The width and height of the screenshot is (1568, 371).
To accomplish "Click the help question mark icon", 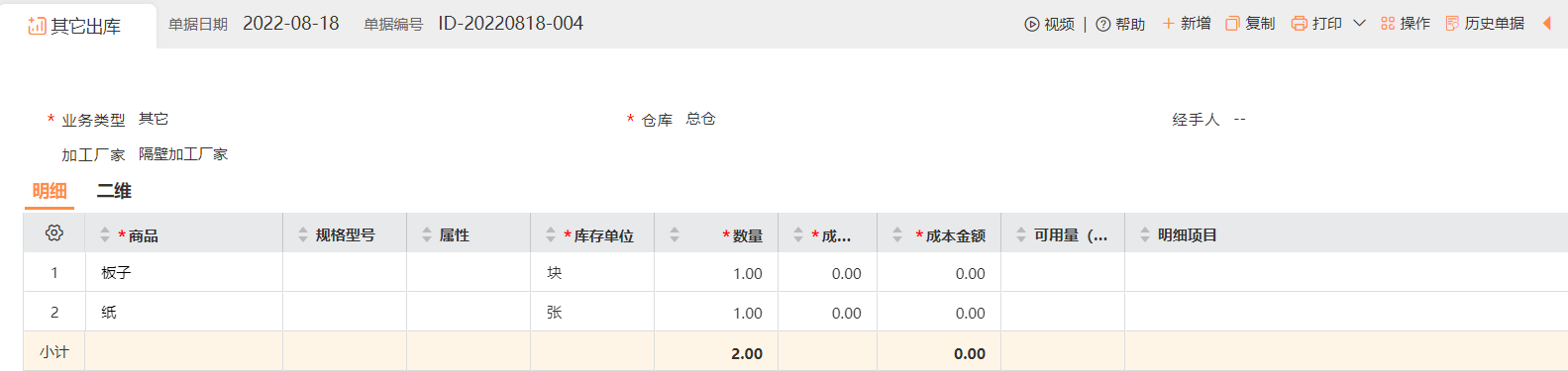I will click(1103, 24).
